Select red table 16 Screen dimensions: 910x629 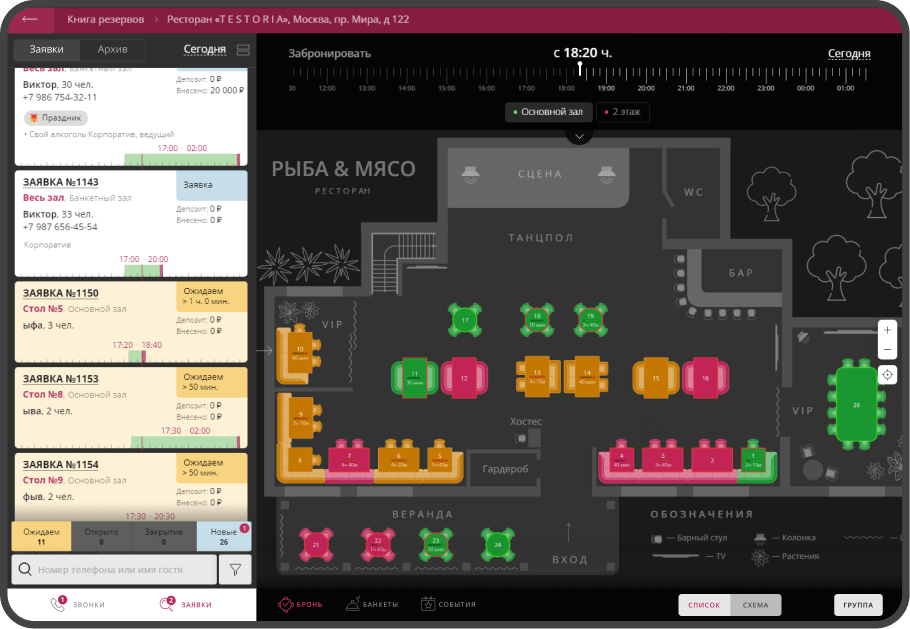pyautogui.click(x=705, y=378)
